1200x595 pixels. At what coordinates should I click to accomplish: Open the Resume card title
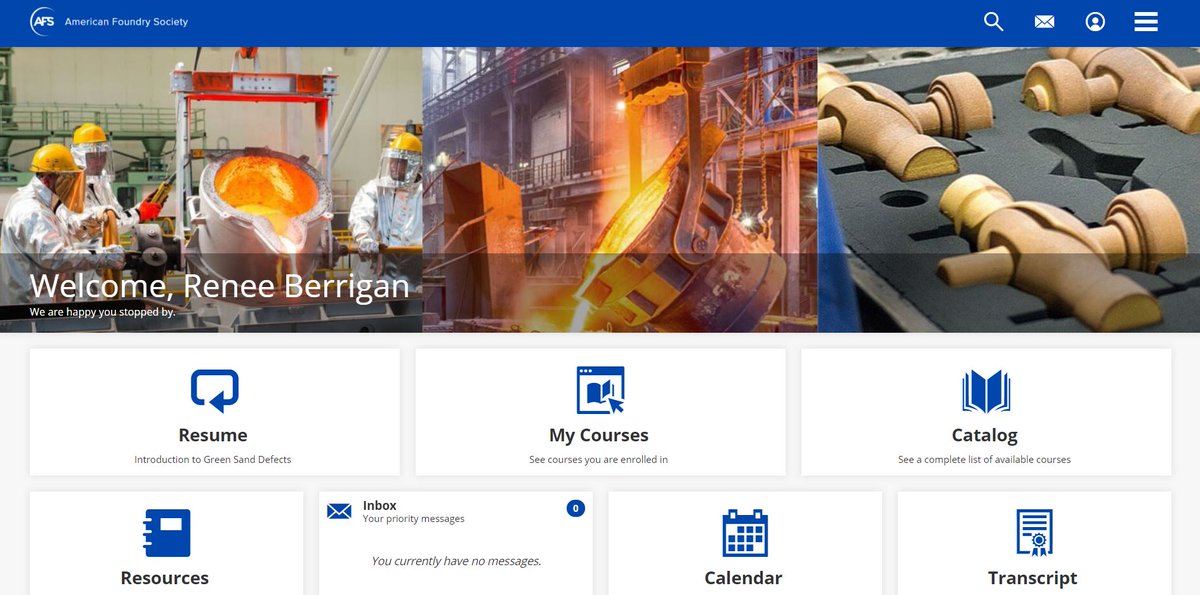213,435
